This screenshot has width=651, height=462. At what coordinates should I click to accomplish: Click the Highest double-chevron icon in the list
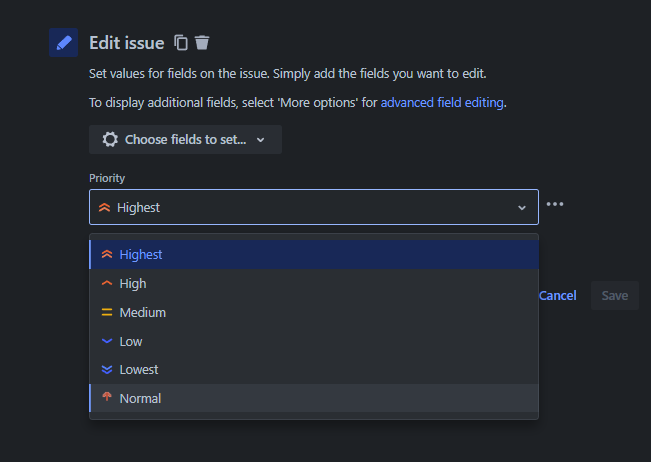pos(107,255)
